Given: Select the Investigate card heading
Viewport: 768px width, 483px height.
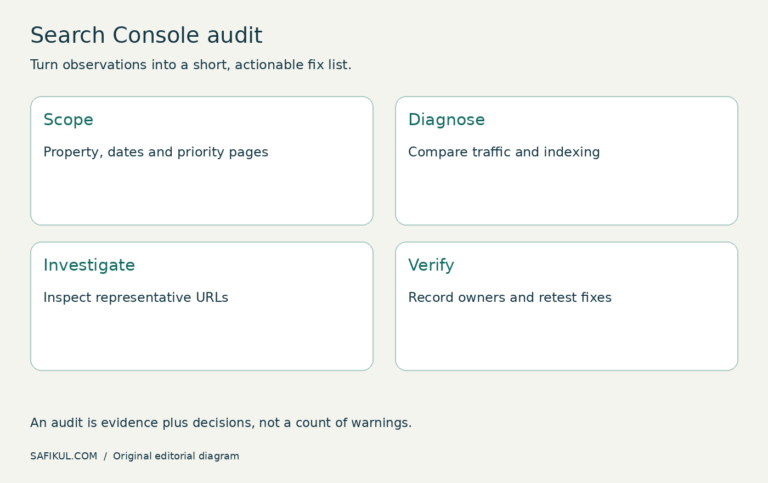Looking at the screenshot, I should (89, 265).
